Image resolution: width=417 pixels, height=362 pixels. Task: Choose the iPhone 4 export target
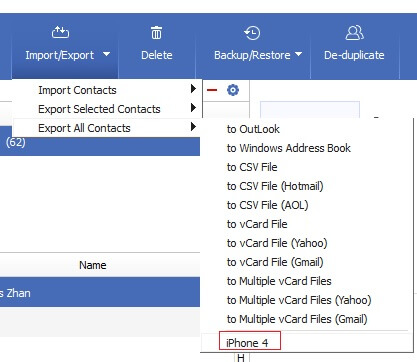(x=250, y=341)
